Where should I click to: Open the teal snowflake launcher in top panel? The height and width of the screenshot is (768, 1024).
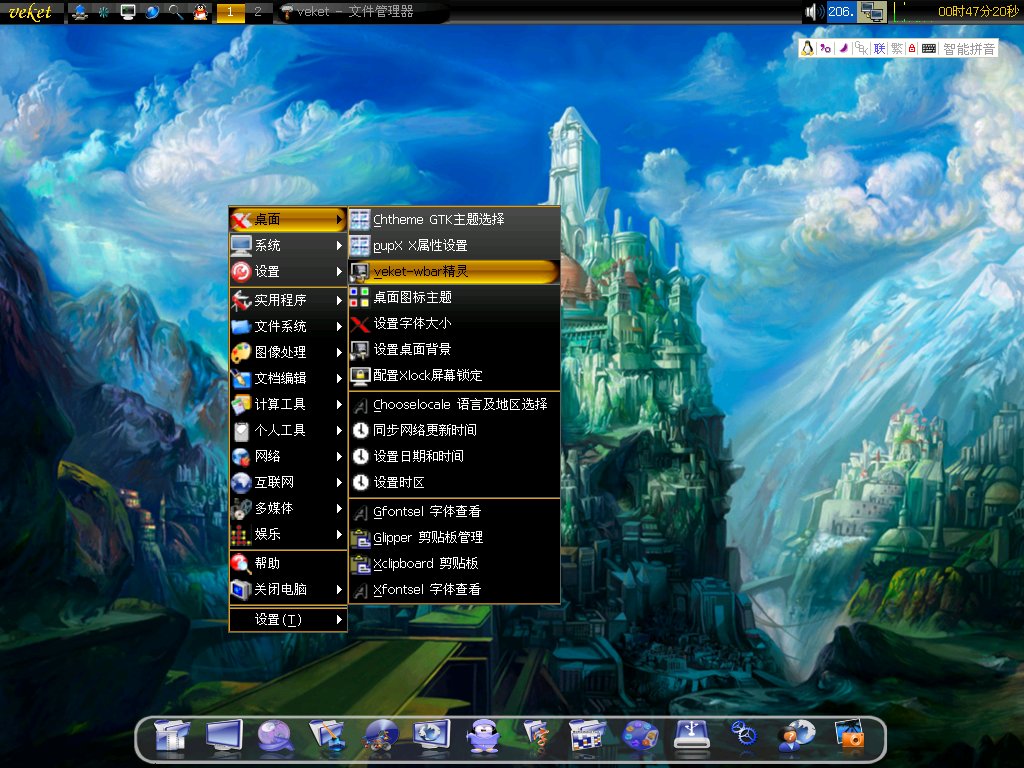click(103, 12)
